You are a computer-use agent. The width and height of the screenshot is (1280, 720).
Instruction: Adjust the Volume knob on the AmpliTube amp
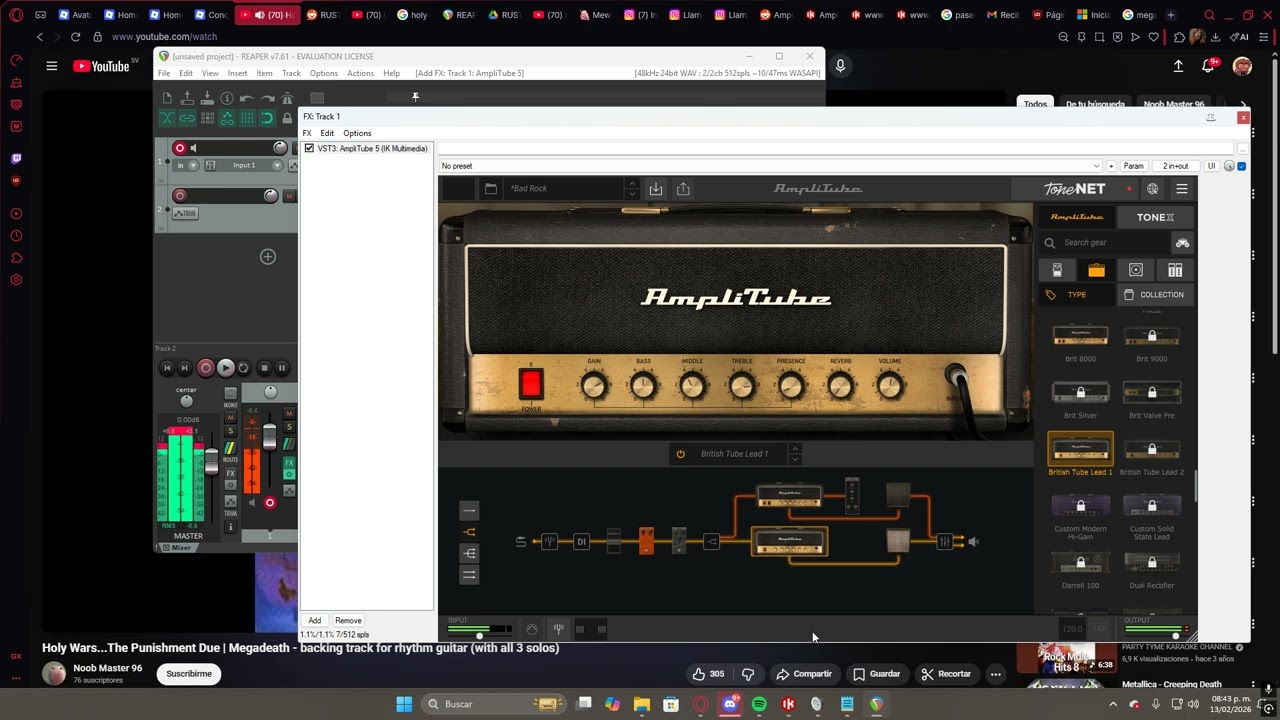[889, 386]
